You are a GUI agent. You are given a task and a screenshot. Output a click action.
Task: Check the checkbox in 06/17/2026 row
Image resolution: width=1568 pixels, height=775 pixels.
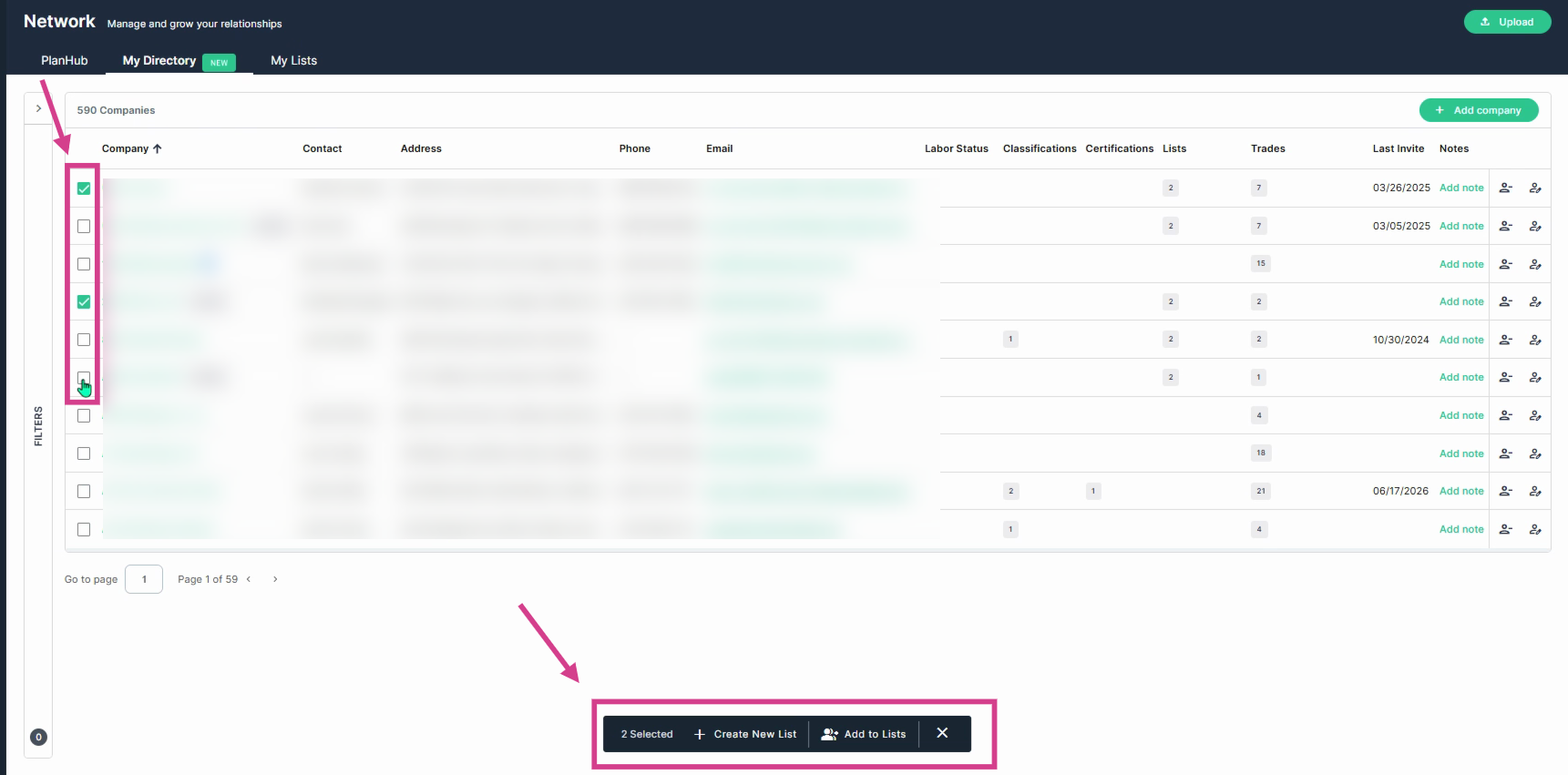[x=84, y=491]
